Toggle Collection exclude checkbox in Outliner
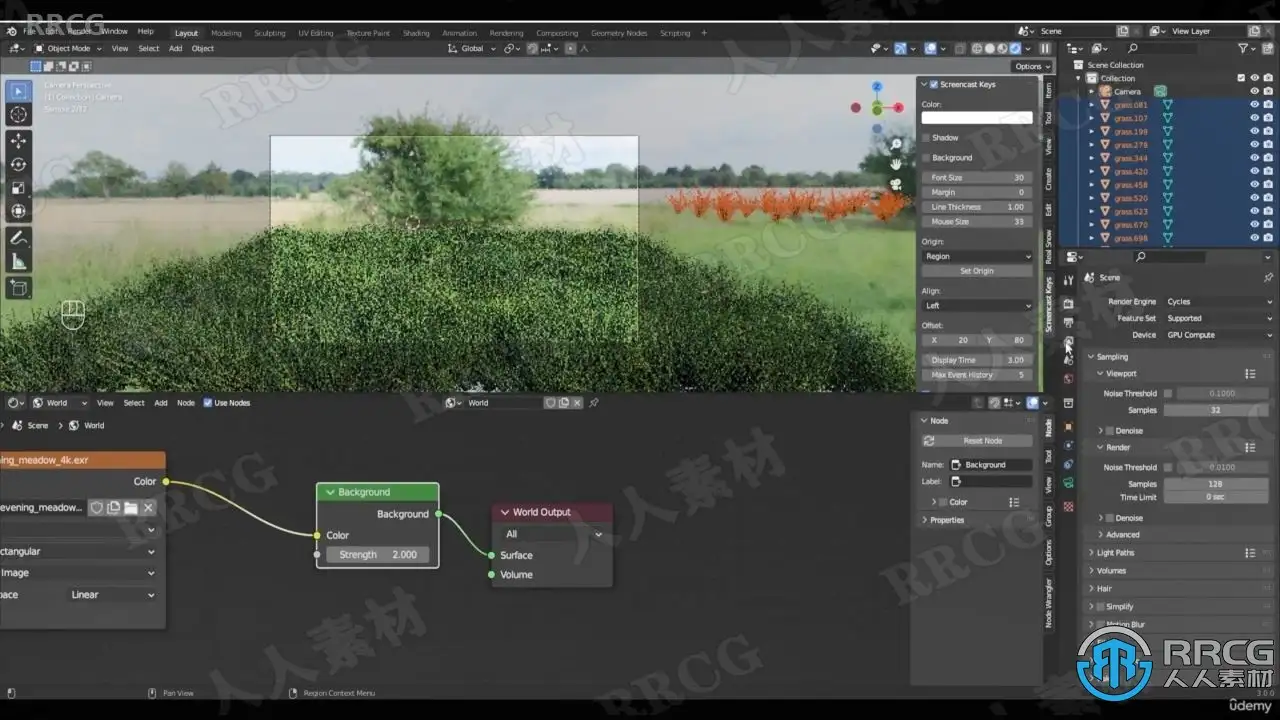Image resolution: width=1280 pixels, height=720 pixels. (x=1241, y=78)
